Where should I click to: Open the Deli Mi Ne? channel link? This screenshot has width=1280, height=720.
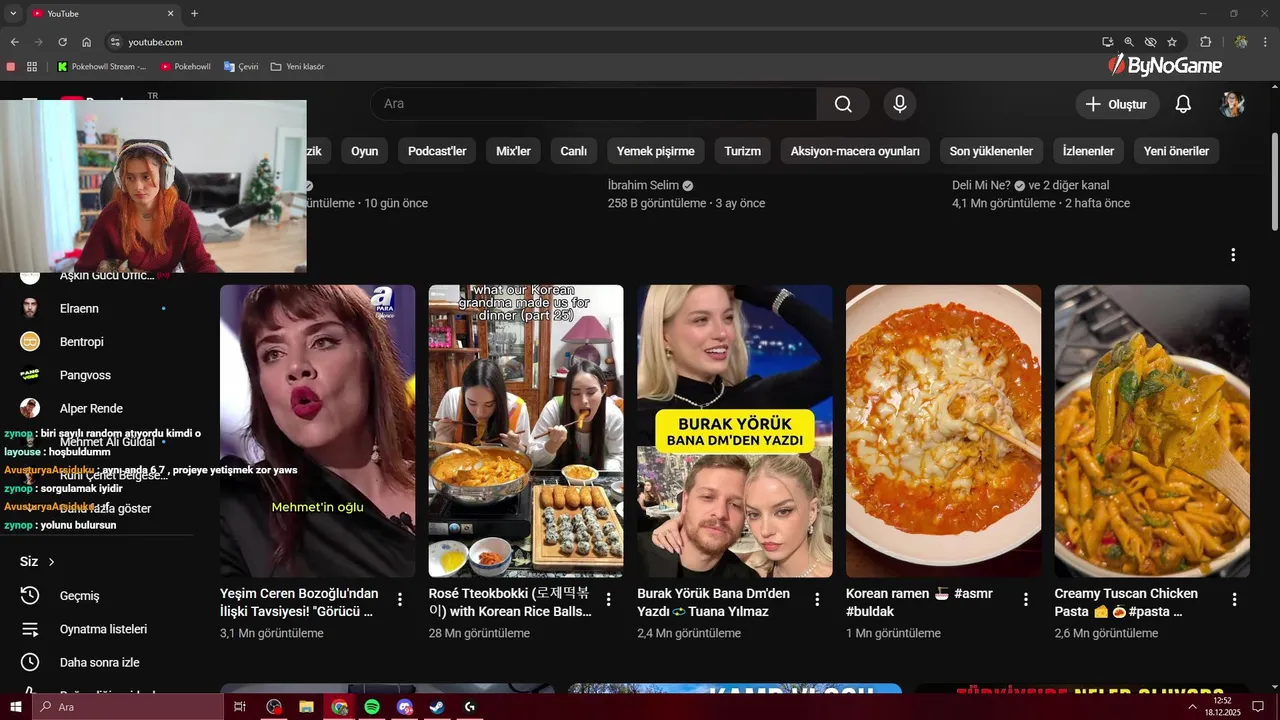pyautogui.click(x=981, y=185)
